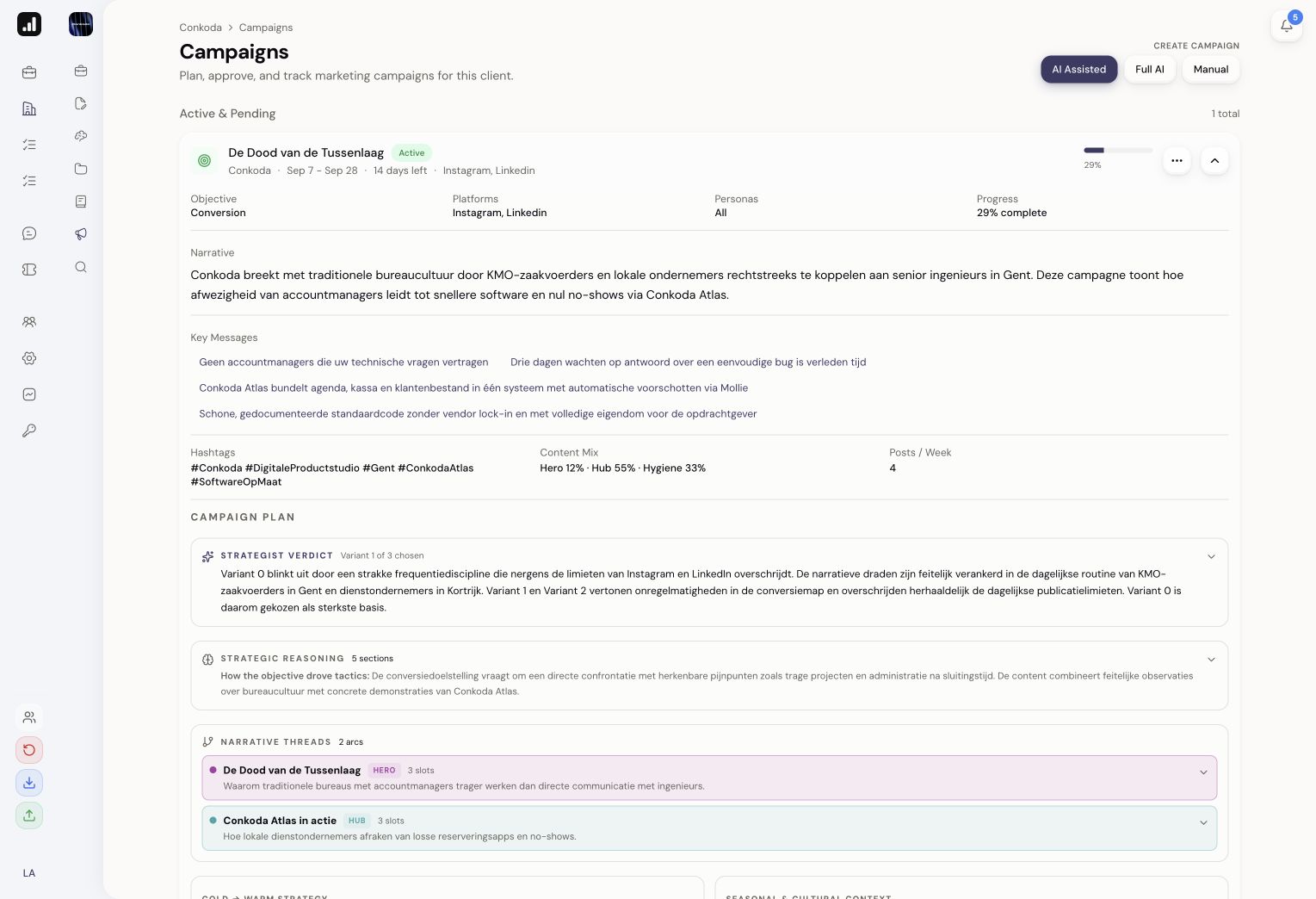The image size is (1316, 899).
Task: Click the blue download icon
Action: click(x=29, y=783)
